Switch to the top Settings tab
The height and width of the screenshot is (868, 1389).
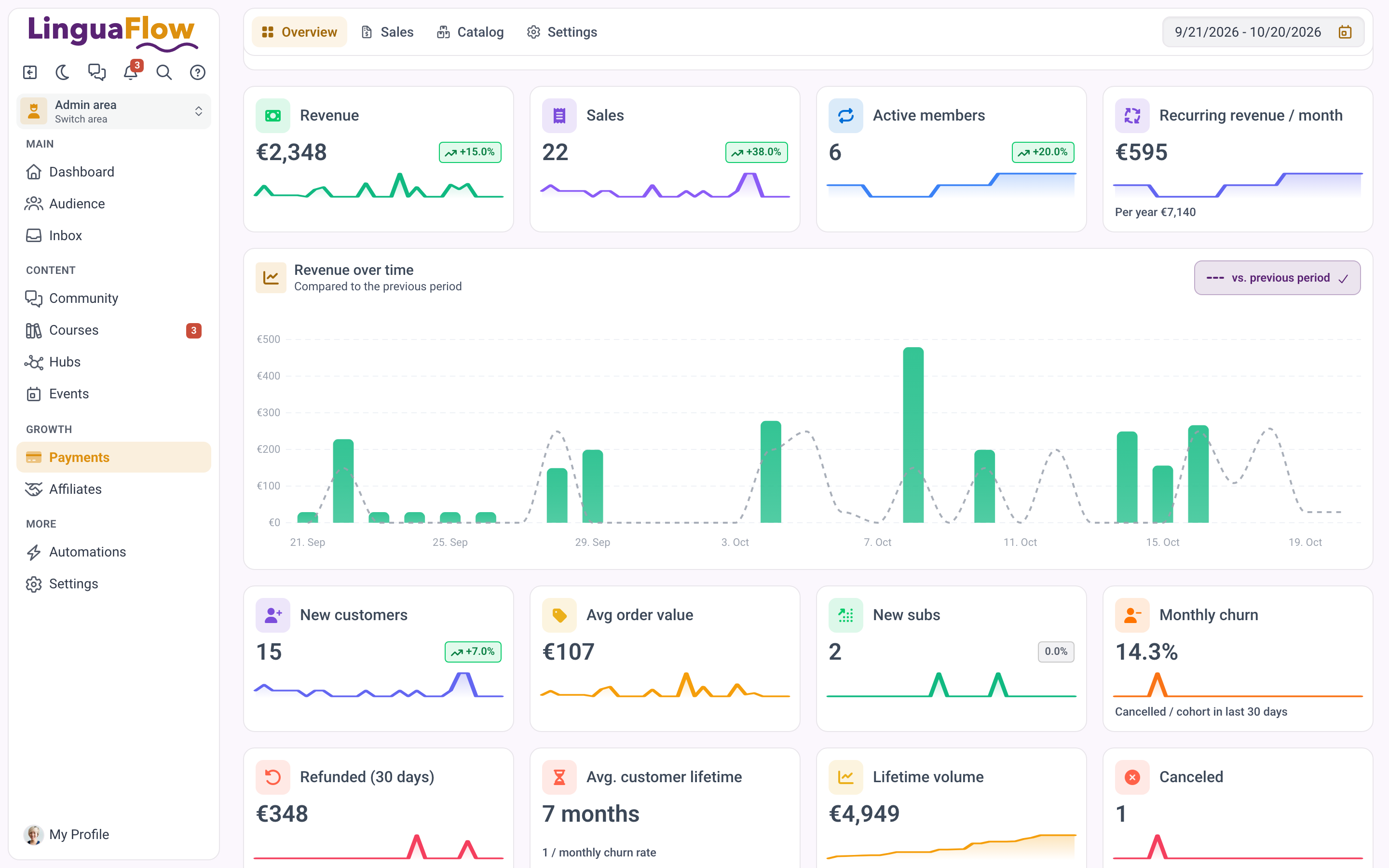coord(562,32)
